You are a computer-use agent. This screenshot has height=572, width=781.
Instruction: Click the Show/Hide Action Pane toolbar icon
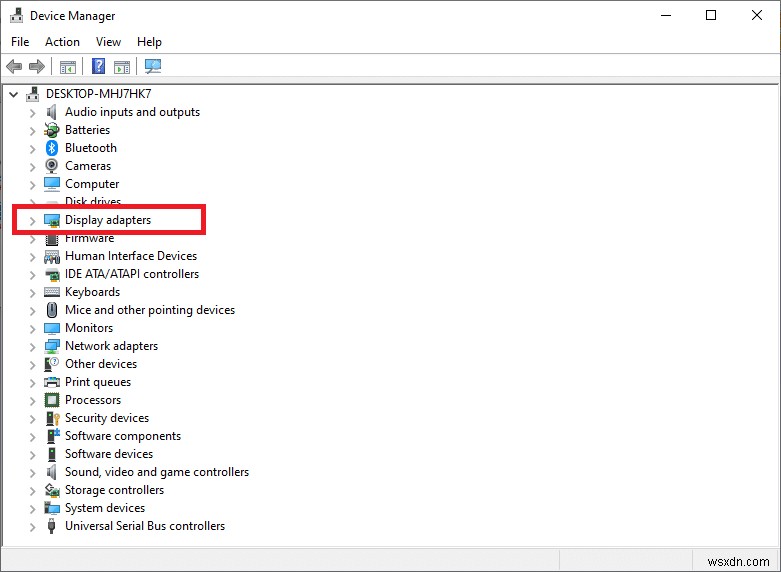(x=122, y=66)
